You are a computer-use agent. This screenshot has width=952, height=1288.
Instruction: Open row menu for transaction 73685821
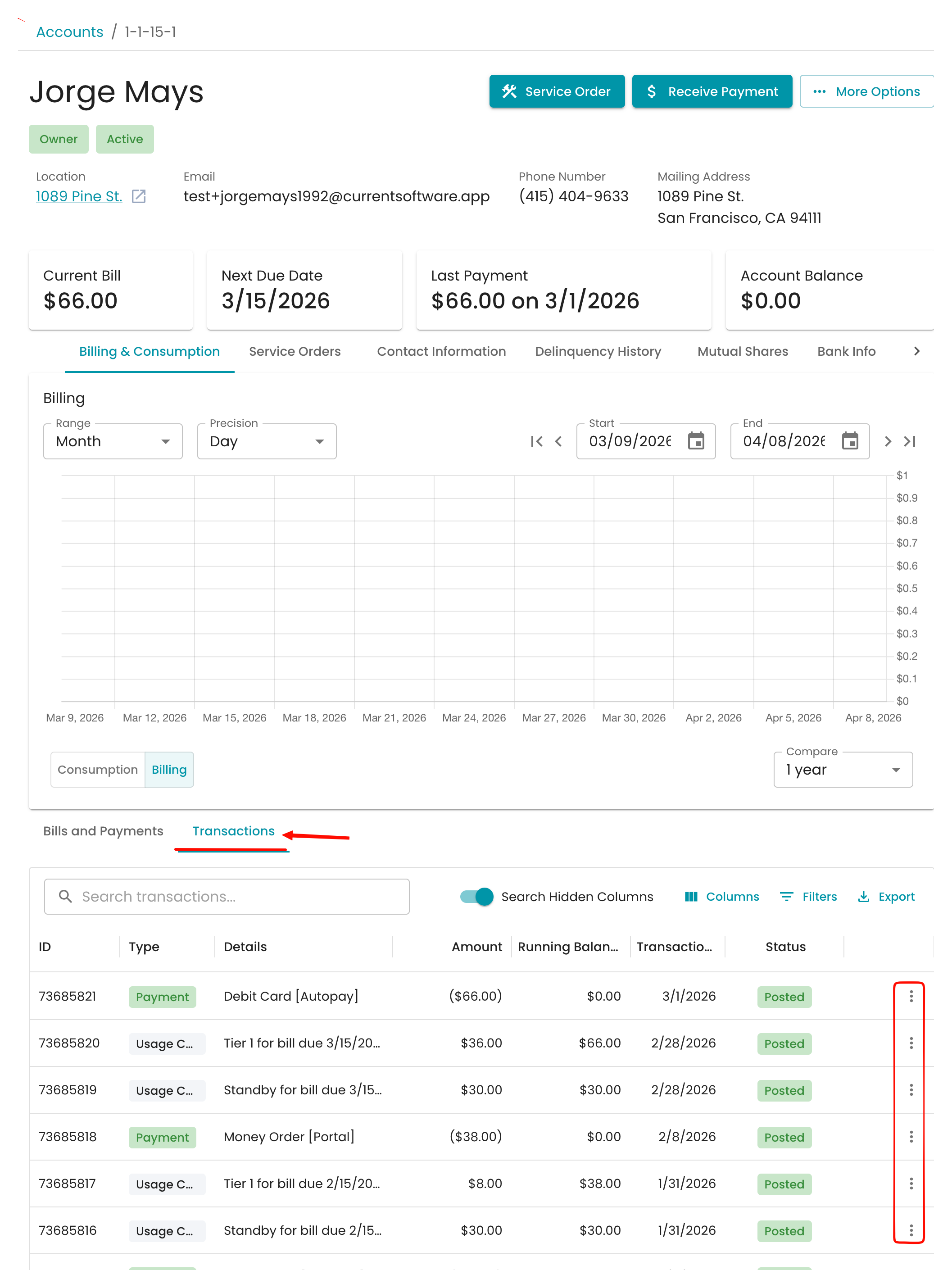(x=911, y=997)
